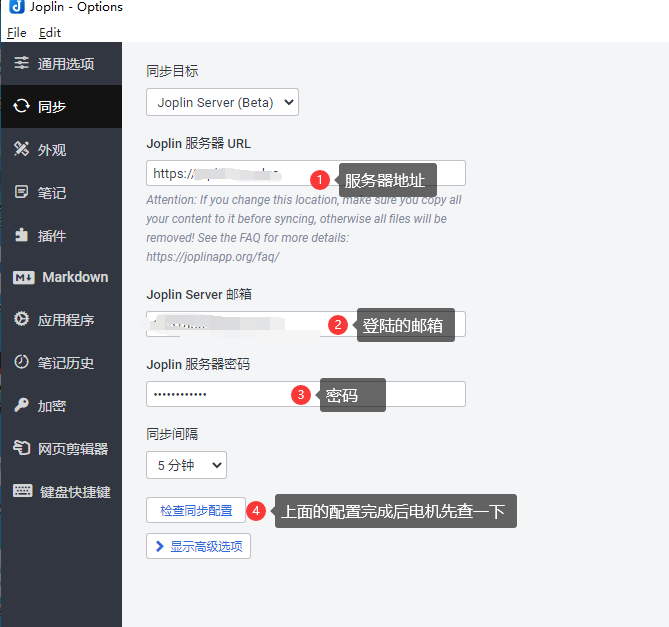Click the 检查同步配置 button

coord(196,511)
